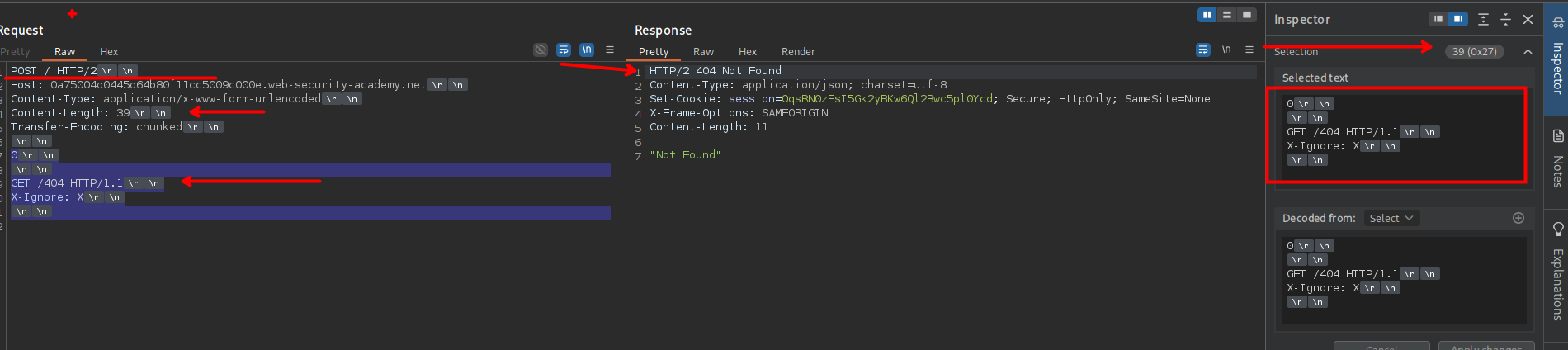Toggle request line wrap icon
1568x350 pixels.
564,50
